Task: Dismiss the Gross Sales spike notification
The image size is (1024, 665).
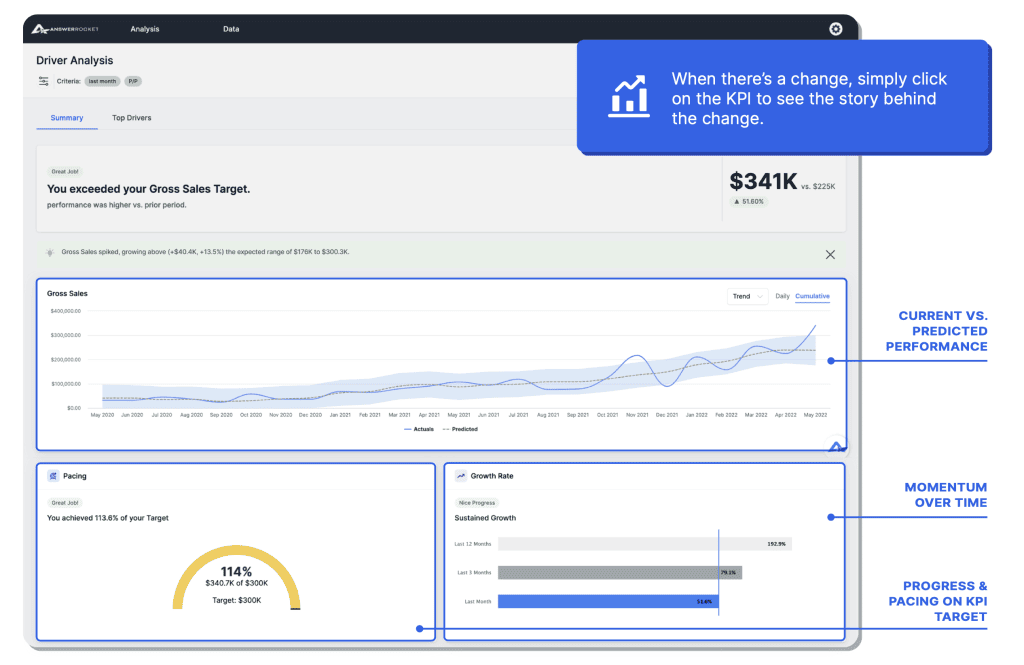Action: (x=830, y=254)
